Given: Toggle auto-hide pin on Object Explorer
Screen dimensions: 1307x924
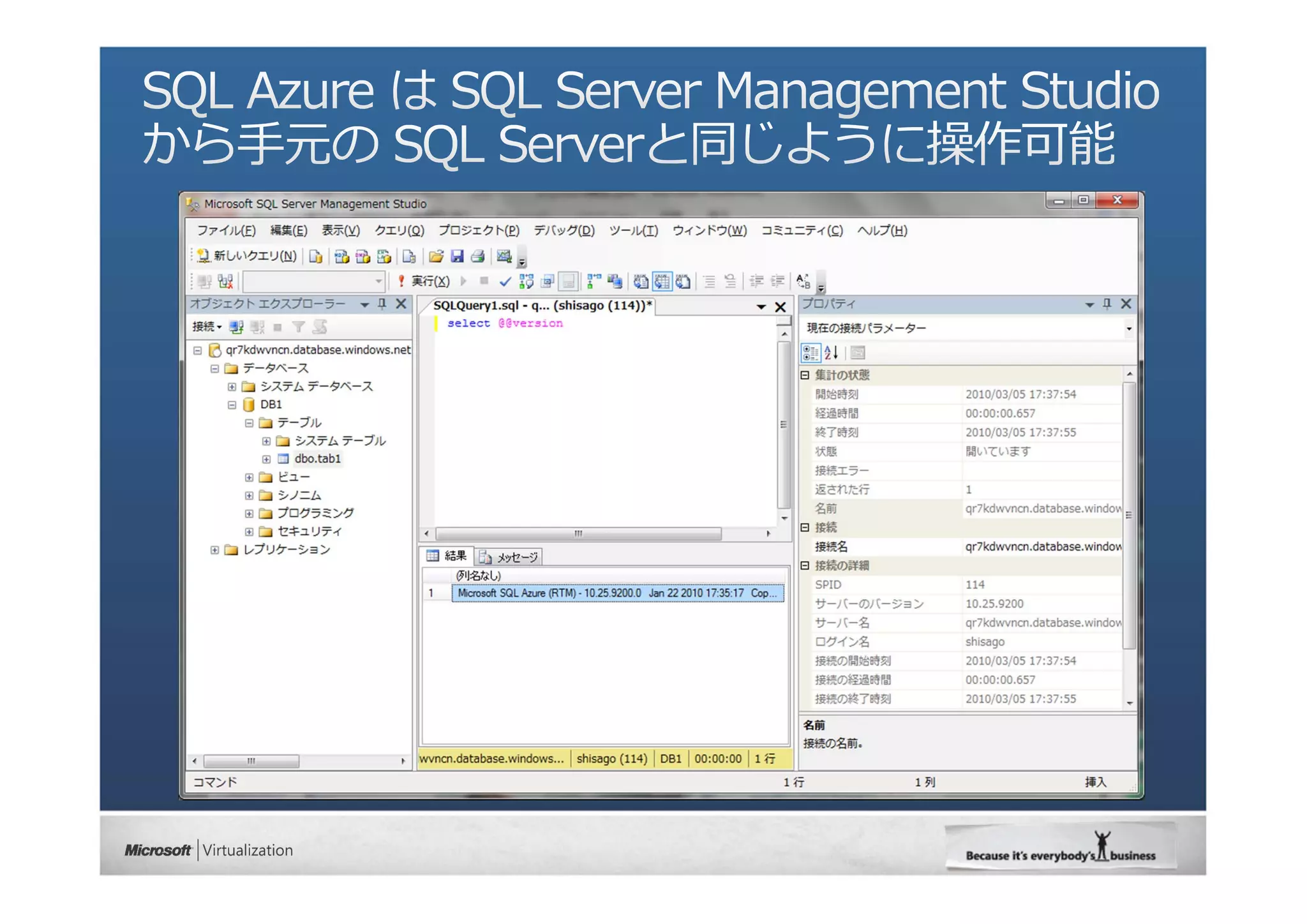Looking at the screenshot, I should pos(382,304).
